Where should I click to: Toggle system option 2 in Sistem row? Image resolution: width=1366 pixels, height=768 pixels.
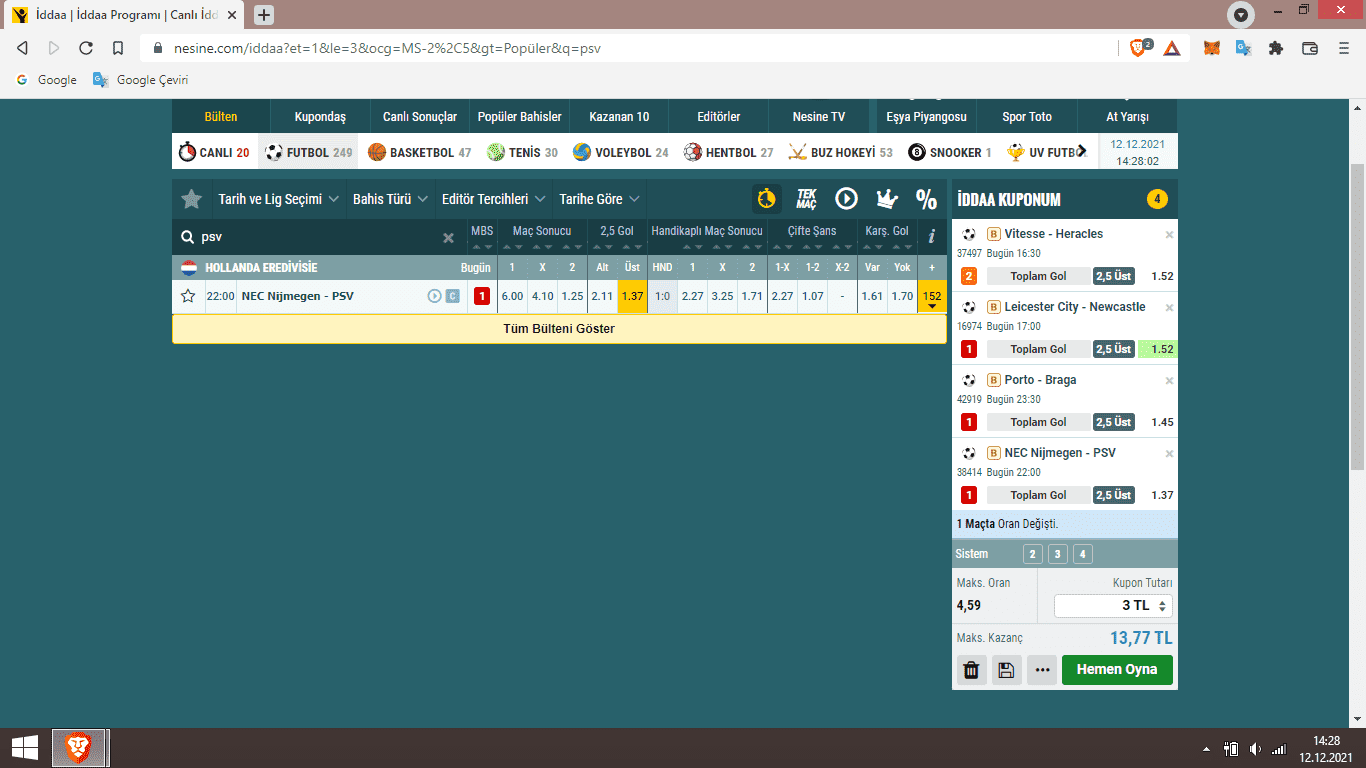1033,554
